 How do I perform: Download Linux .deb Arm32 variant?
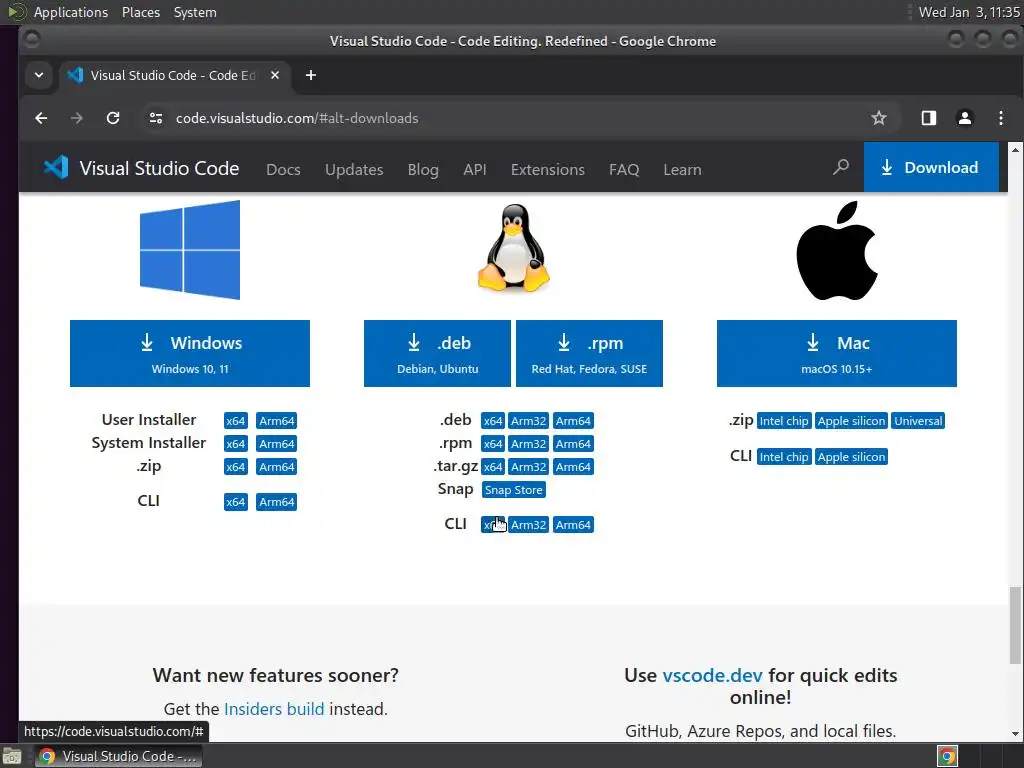coord(528,421)
